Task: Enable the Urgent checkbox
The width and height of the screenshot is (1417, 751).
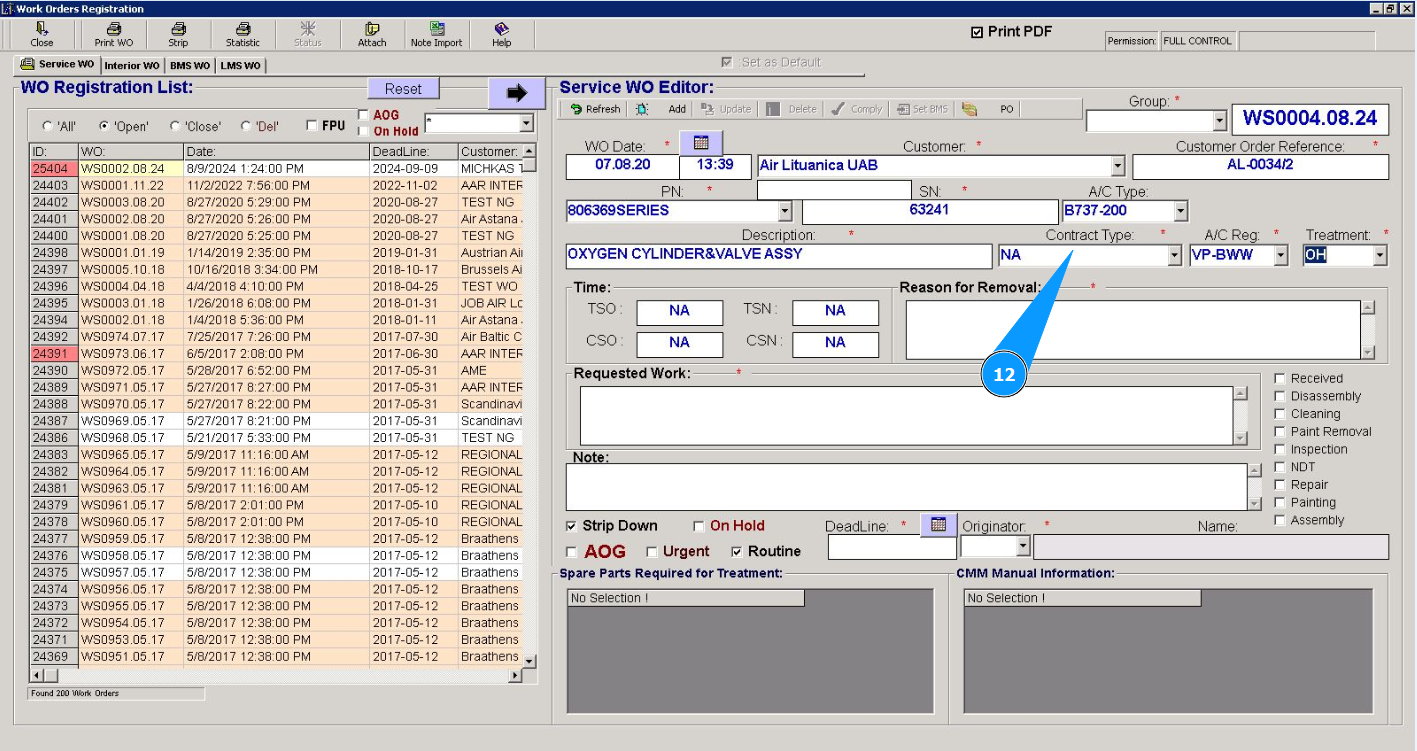Action: coord(652,552)
